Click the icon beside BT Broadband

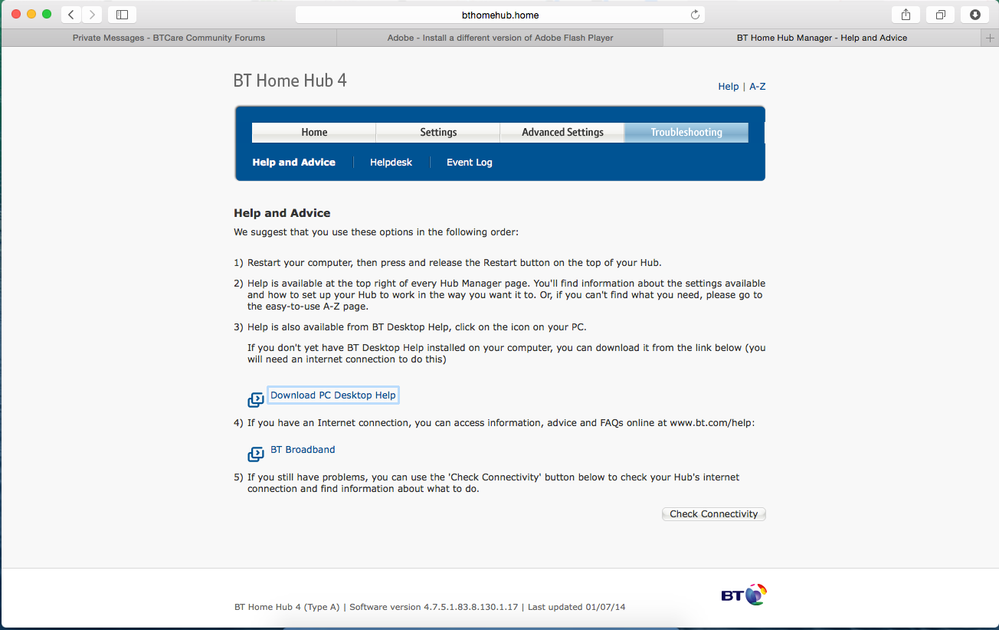click(255, 454)
